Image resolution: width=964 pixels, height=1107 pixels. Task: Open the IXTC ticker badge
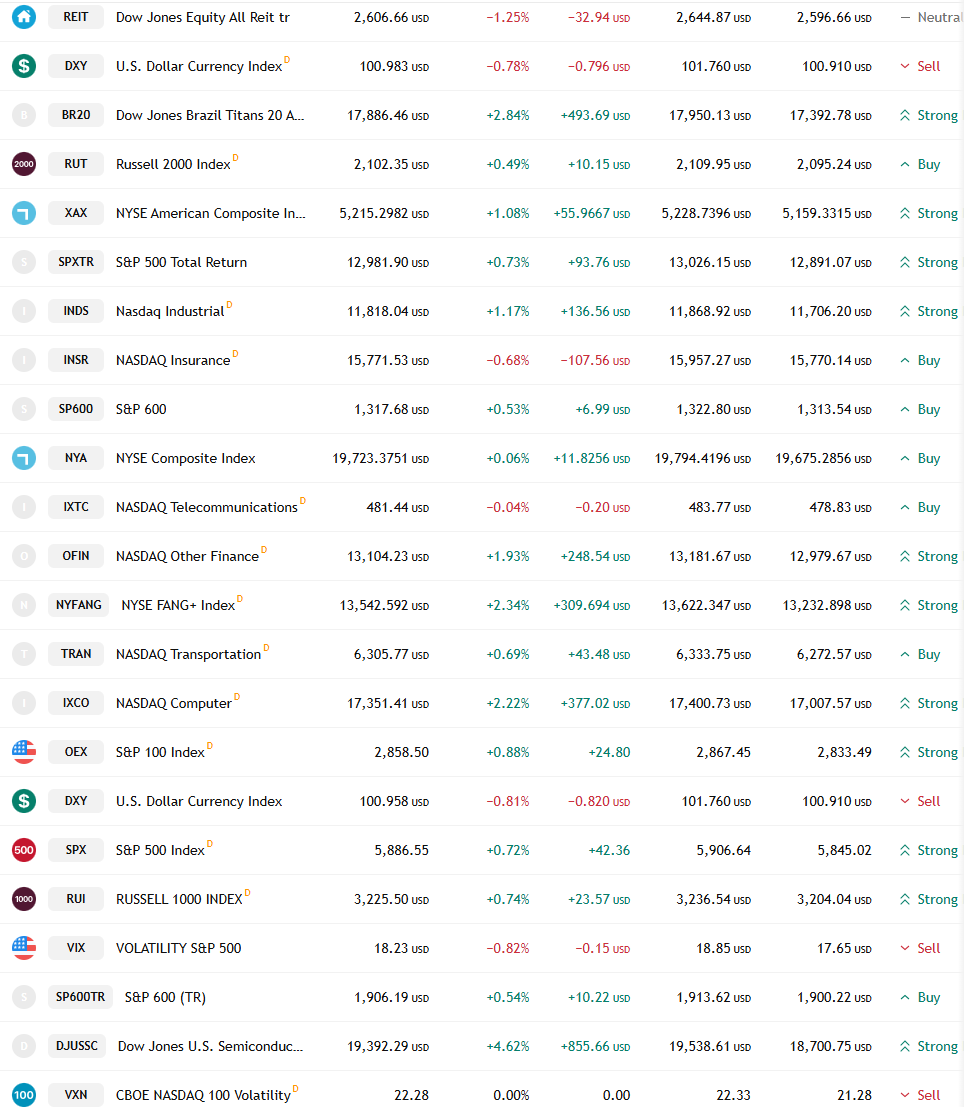(76, 507)
